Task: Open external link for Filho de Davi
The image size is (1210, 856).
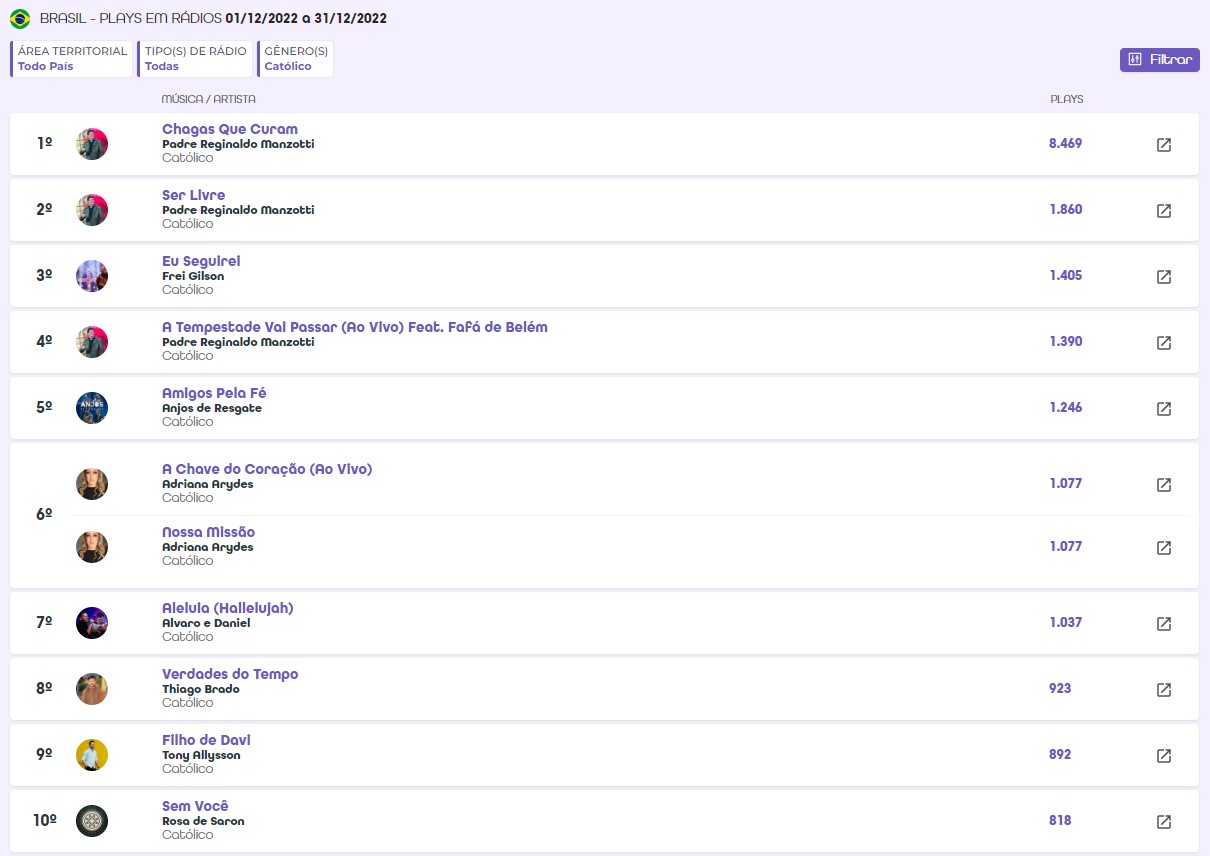Action: point(1164,756)
